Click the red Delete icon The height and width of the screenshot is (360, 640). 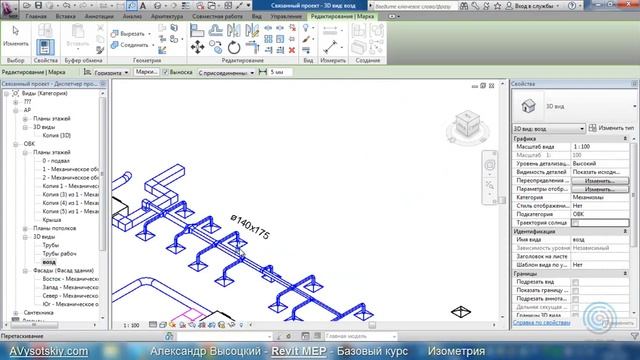tap(292, 50)
